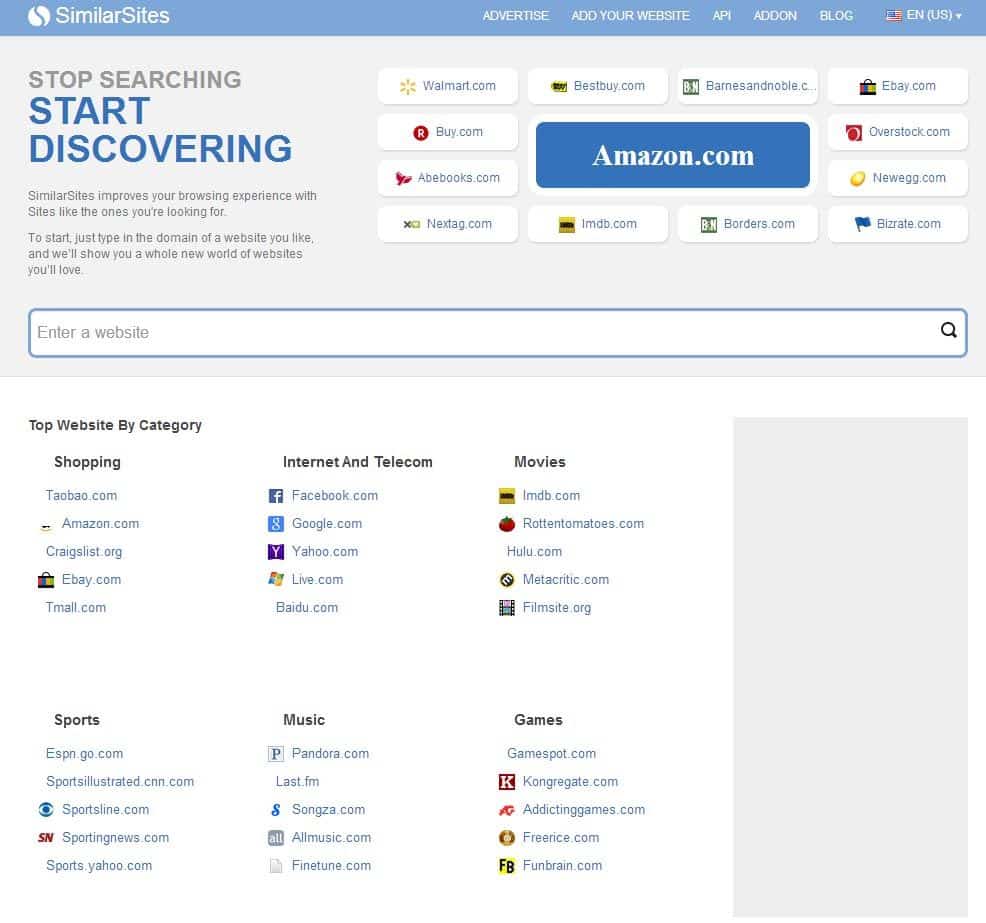Click the Facebook favicon in Internet list
986x923 pixels.
275,496
